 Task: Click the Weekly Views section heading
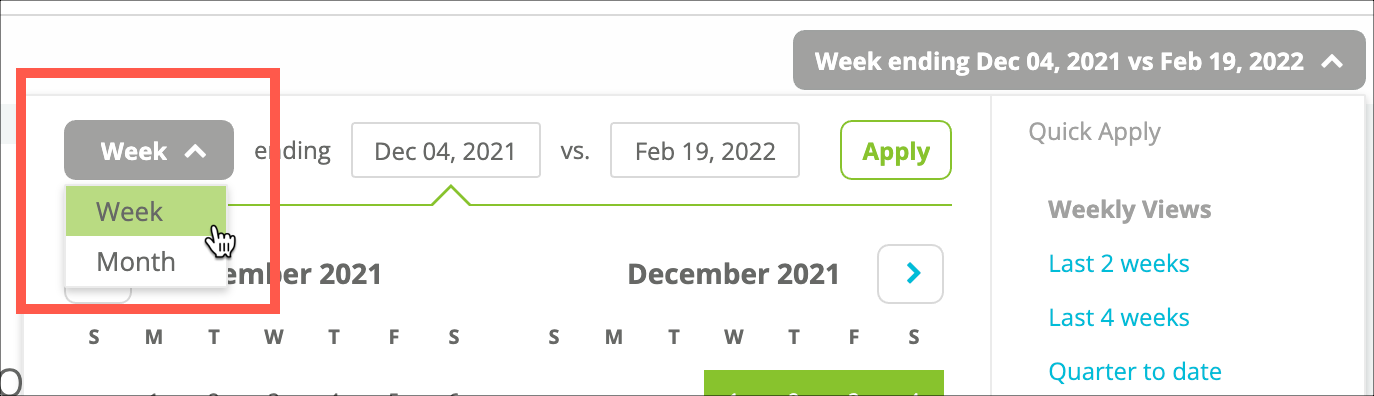(x=1130, y=210)
